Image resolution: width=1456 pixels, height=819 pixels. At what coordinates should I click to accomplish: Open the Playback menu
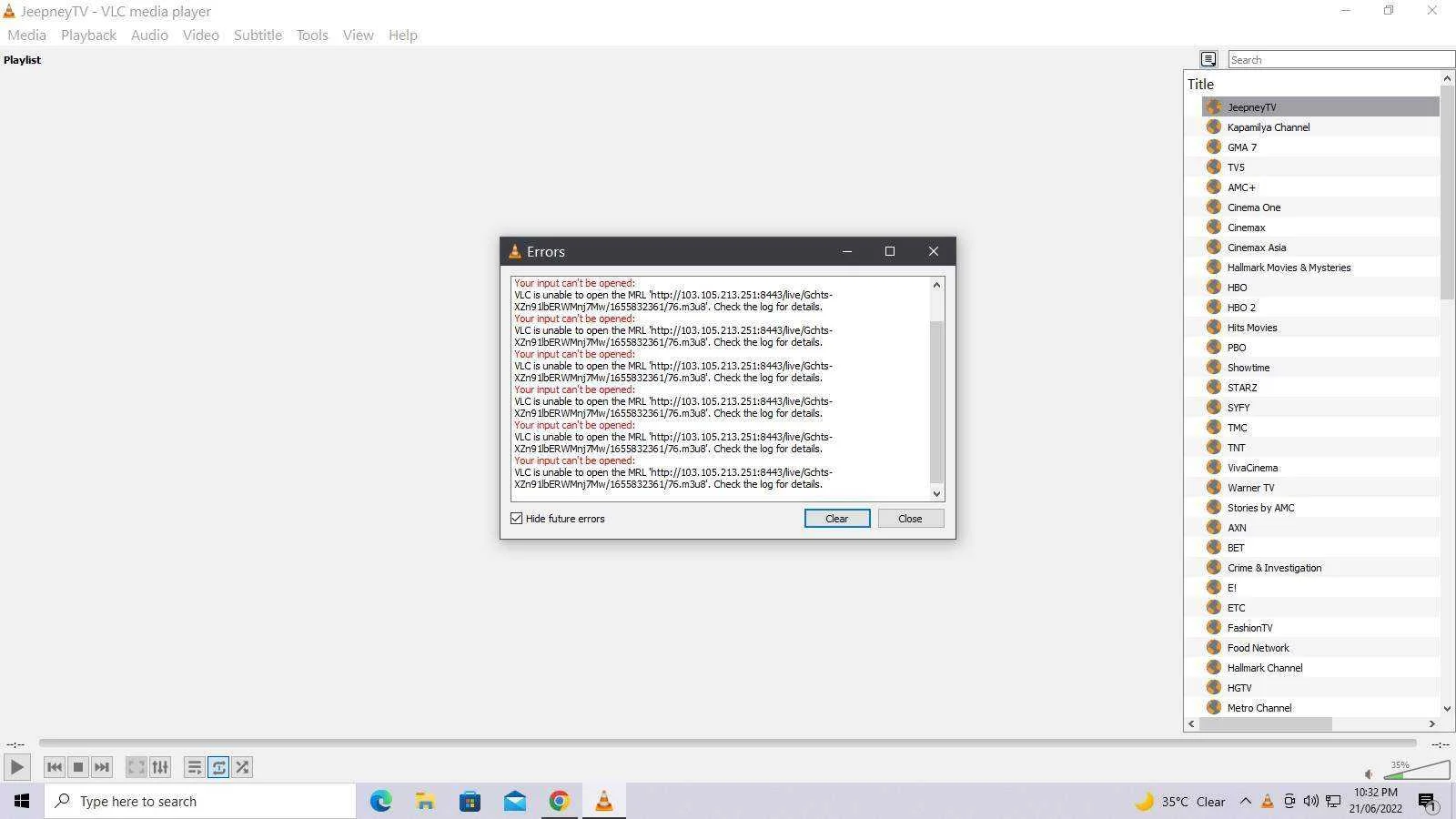pos(88,35)
